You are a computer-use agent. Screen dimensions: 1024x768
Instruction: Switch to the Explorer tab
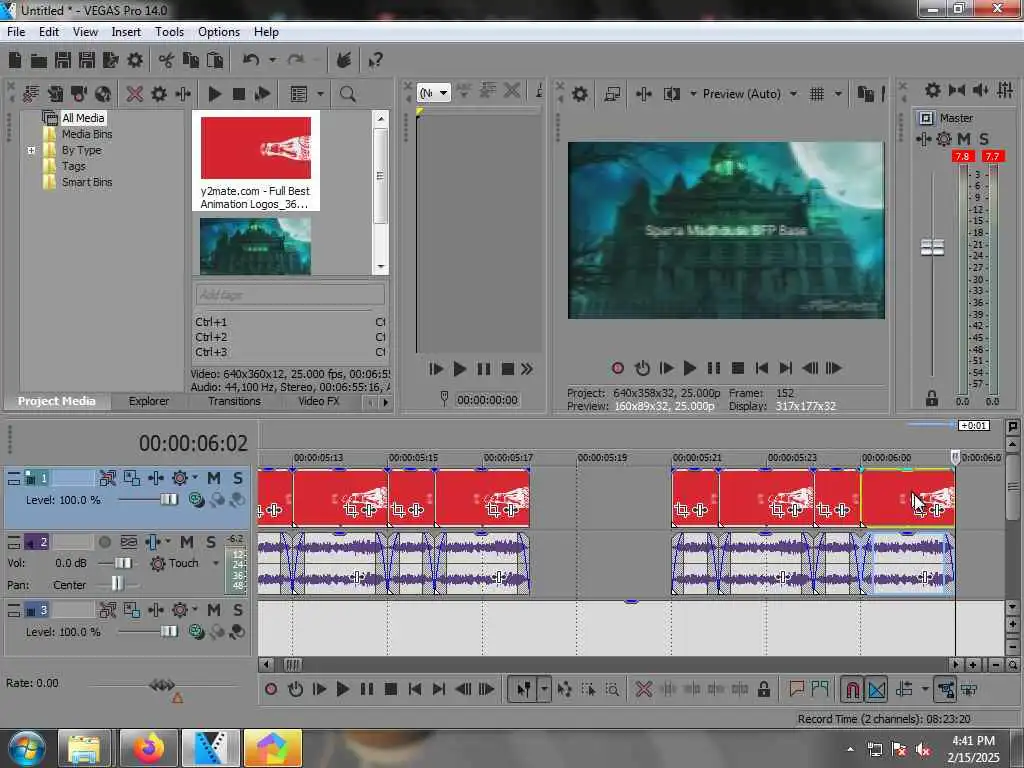tap(149, 401)
